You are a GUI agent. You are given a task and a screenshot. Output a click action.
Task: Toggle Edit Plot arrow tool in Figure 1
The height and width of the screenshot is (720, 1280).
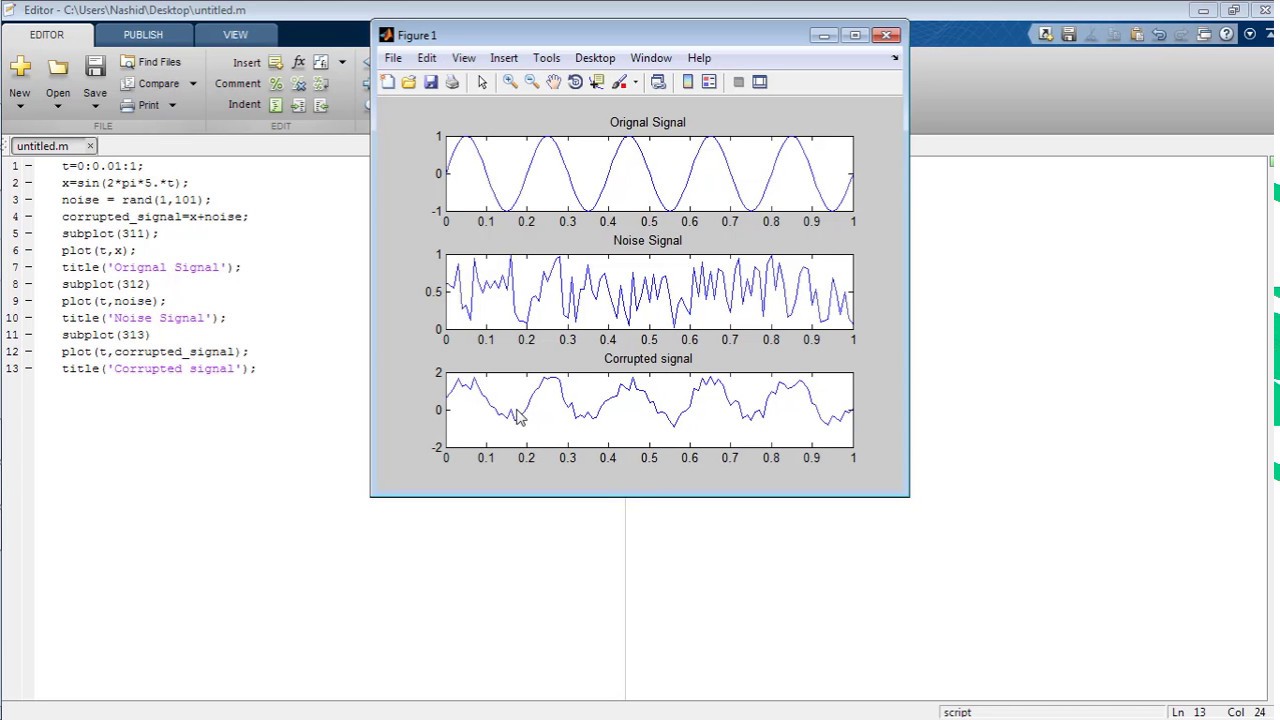point(482,82)
